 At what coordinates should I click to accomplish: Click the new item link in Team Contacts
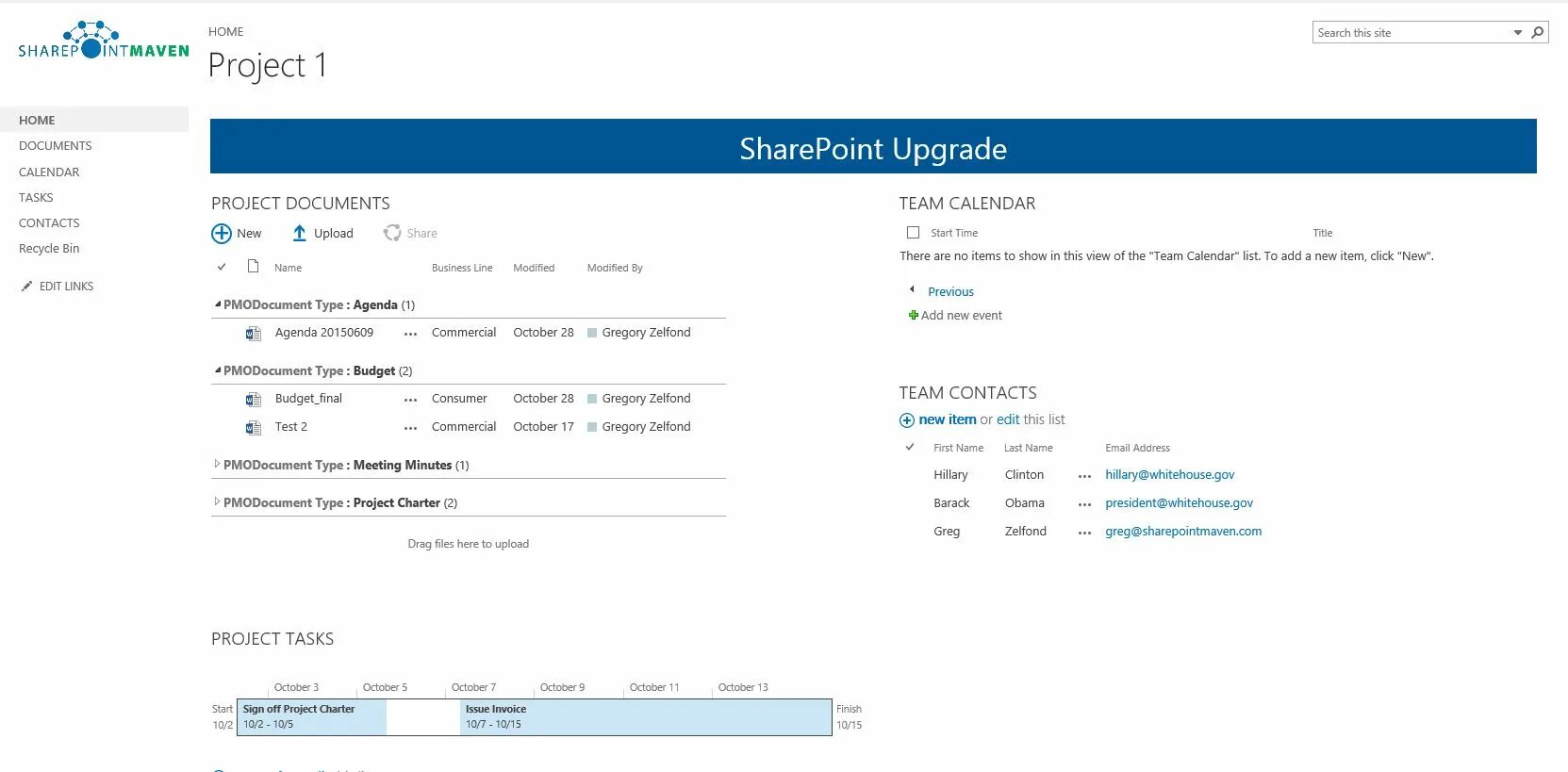(948, 419)
